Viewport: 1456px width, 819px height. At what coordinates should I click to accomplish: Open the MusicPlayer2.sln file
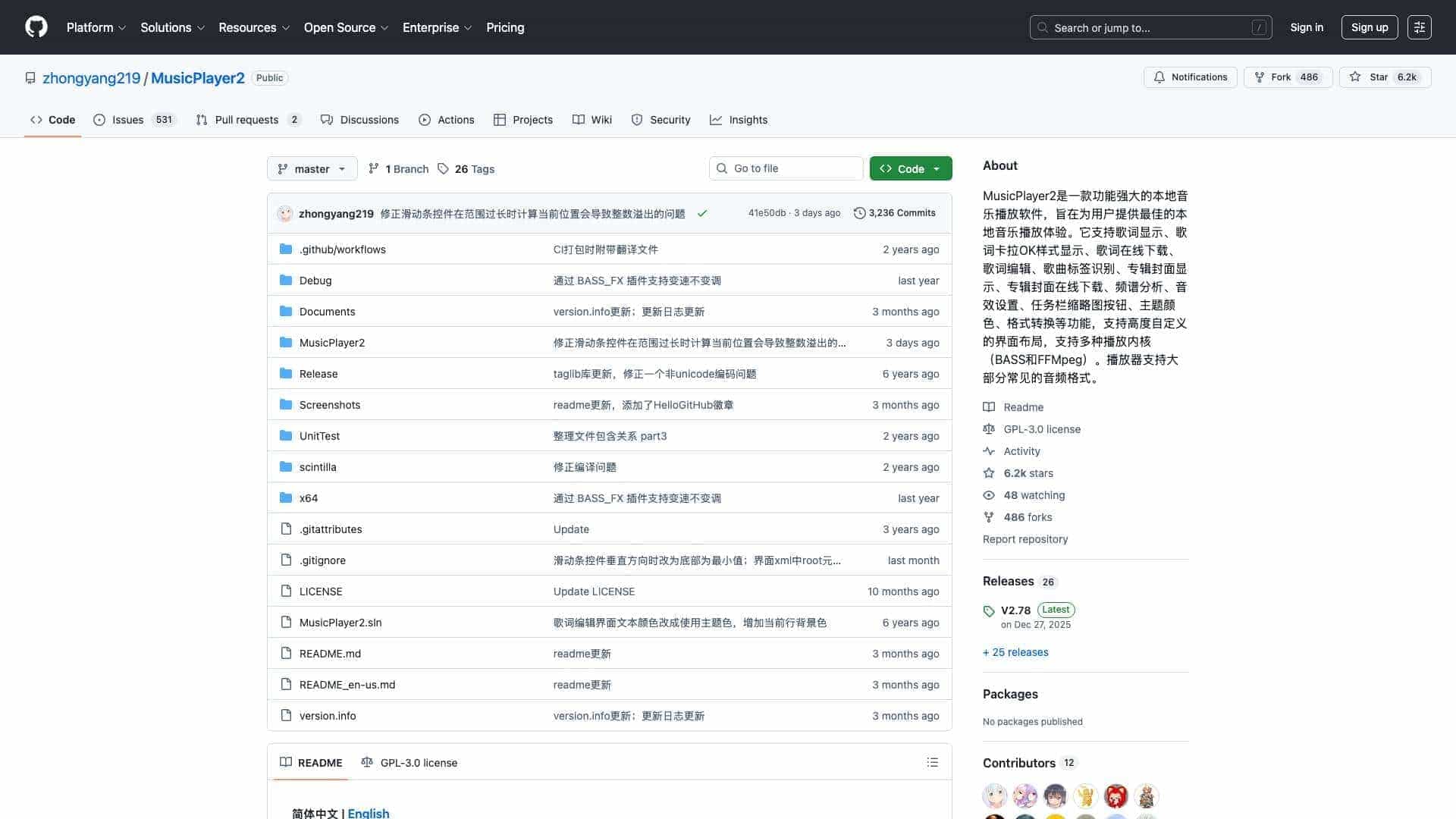tap(340, 623)
